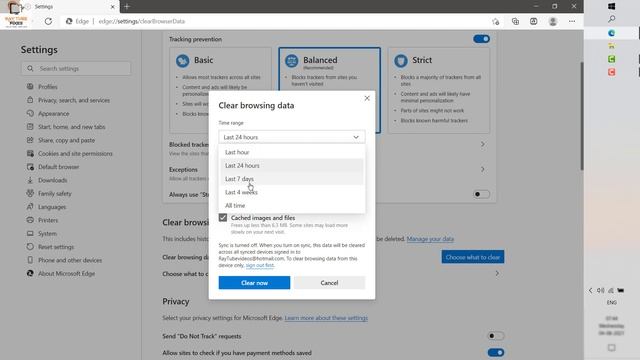Click the green app icon in the taskbar

point(611,59)
